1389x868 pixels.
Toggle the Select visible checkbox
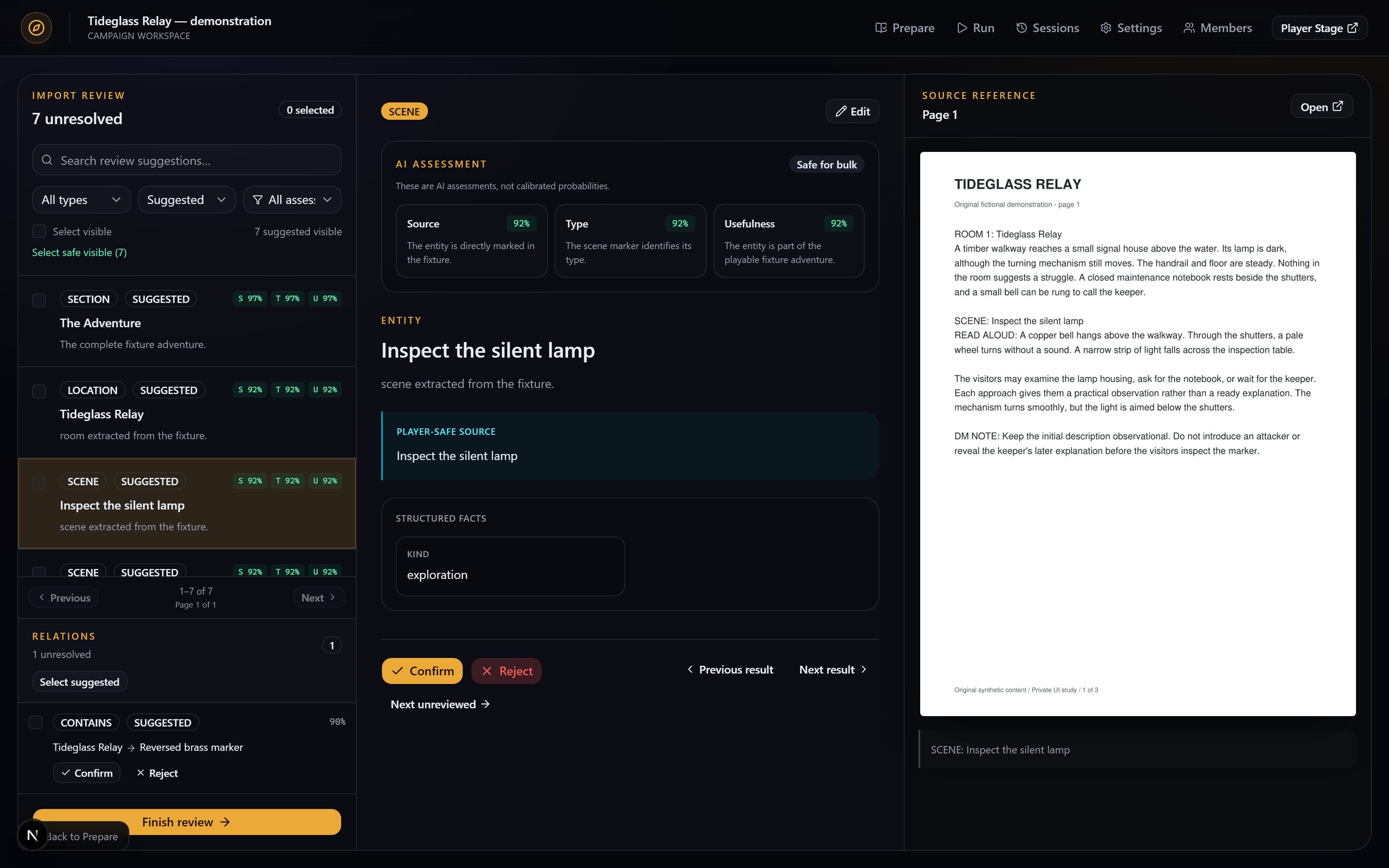coord(39,231)
